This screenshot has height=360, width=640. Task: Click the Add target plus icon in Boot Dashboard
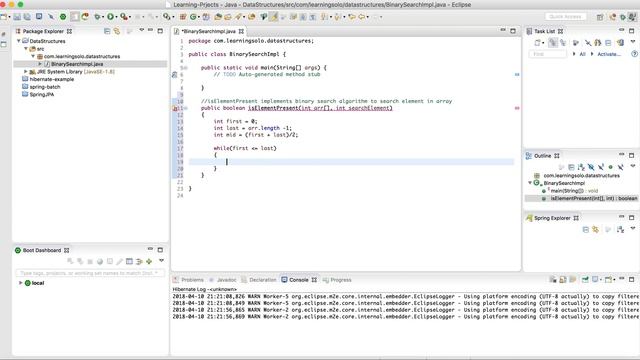(149, 261)
